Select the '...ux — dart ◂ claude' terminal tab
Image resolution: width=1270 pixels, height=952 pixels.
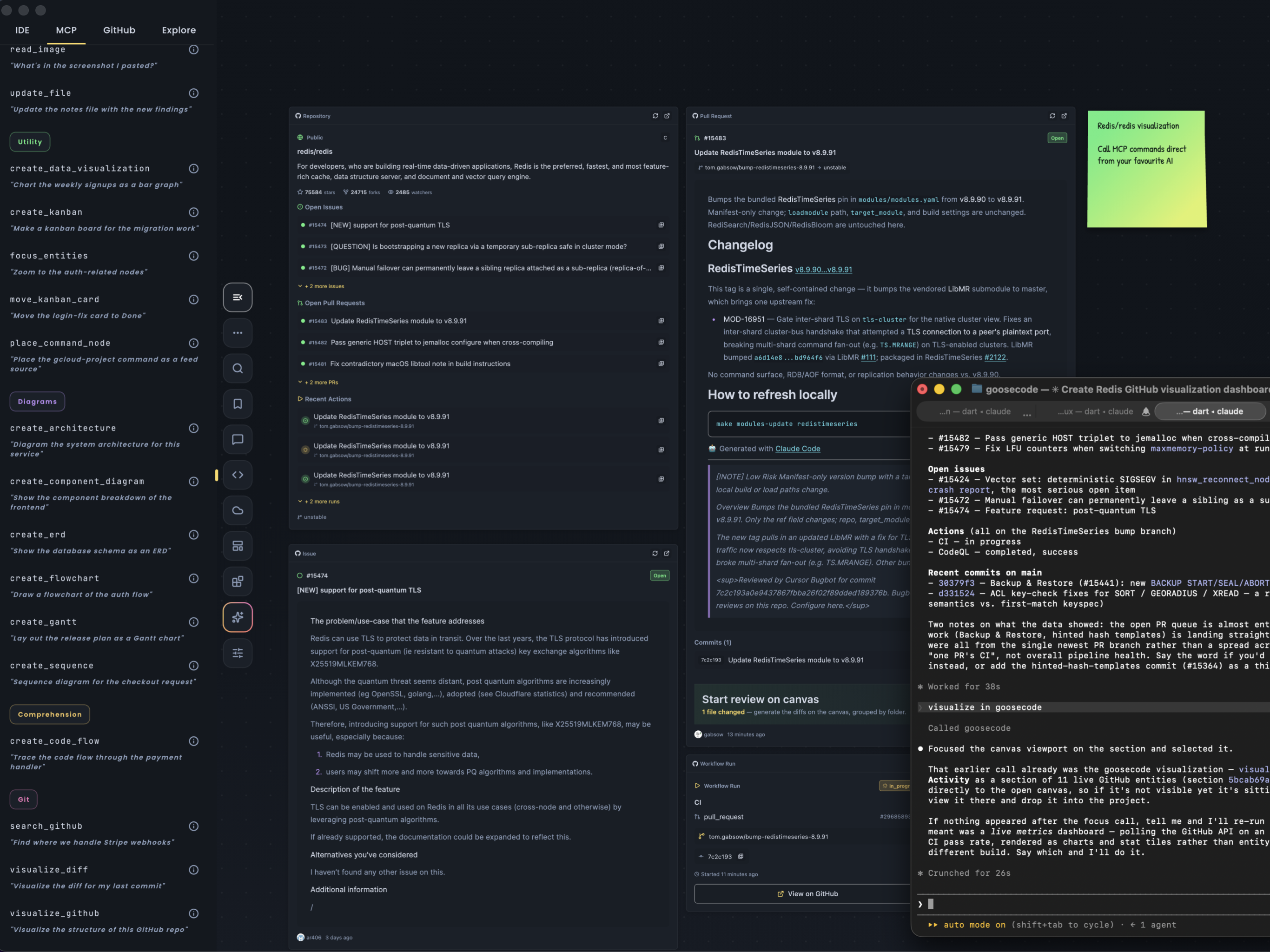(1095, 412)
